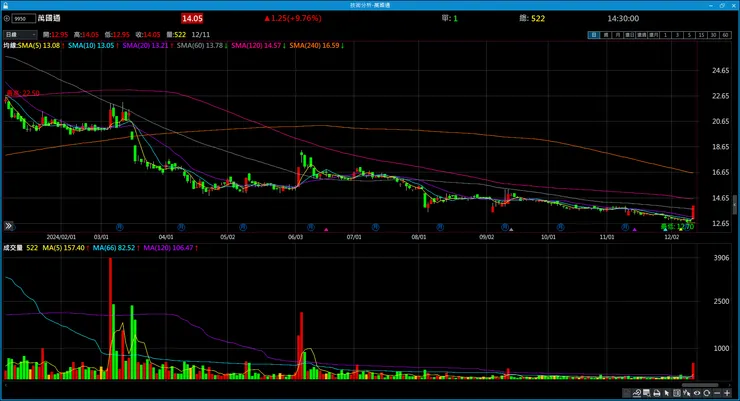Zoom out chart with minus icon
Screen dimensions: 740x401
717,393
